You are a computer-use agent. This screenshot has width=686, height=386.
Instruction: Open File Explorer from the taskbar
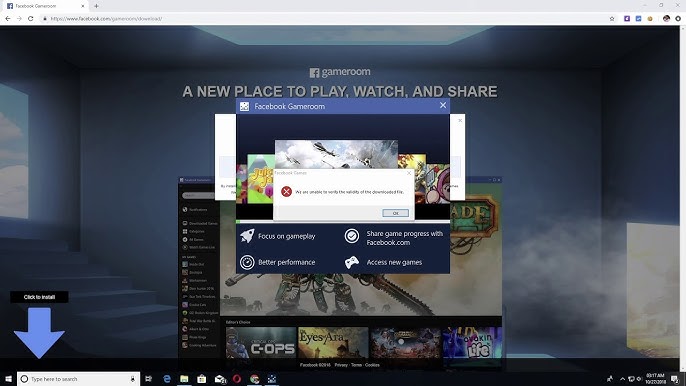tap(184, 379)
